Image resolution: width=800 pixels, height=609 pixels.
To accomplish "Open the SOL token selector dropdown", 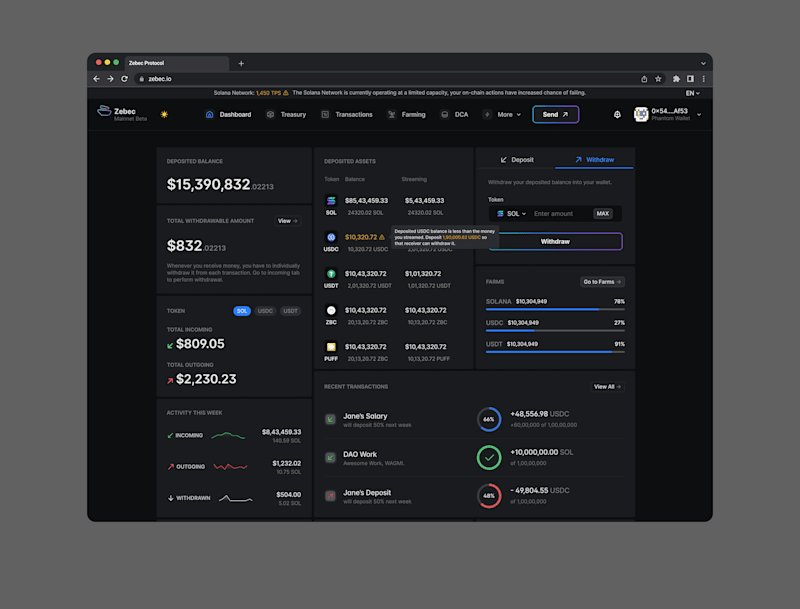I will click(x=511, y=214).
